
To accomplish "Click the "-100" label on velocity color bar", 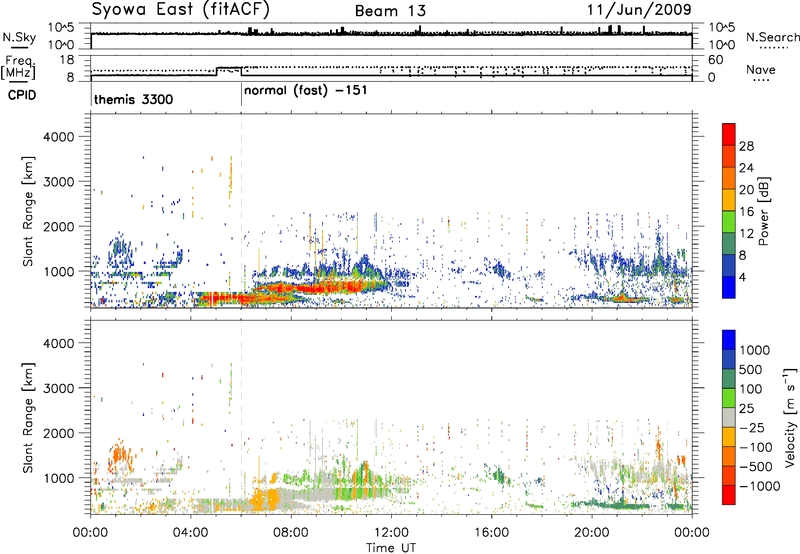I will pos(755,447).
